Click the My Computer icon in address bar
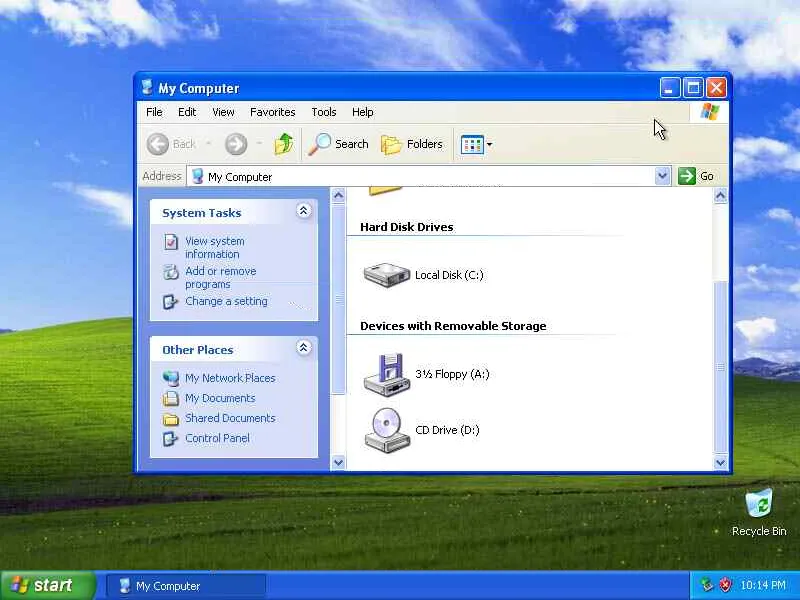The height and width of the screenshot is (600, 800). [x=197, y=177]
